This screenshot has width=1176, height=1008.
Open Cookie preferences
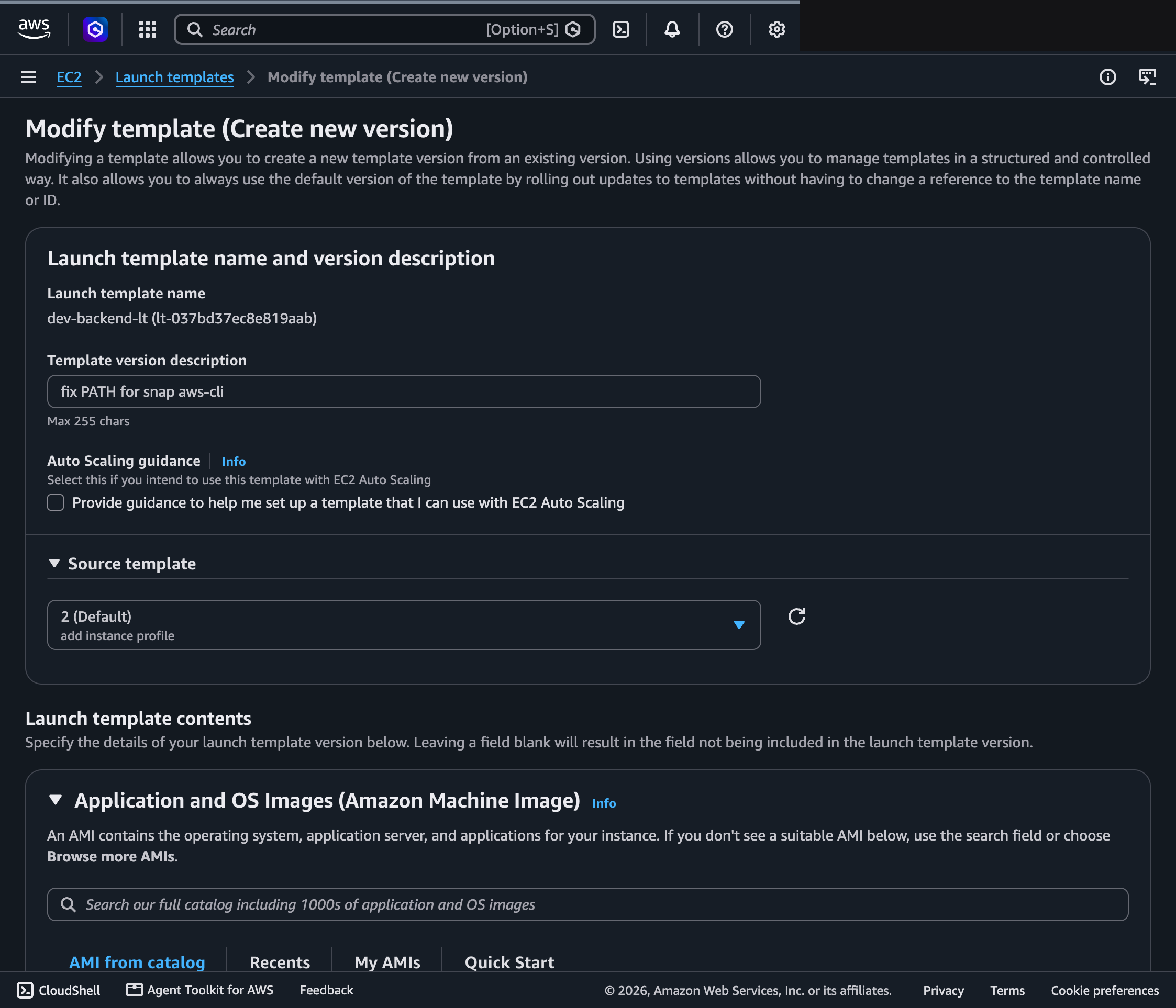point(1104,990)
